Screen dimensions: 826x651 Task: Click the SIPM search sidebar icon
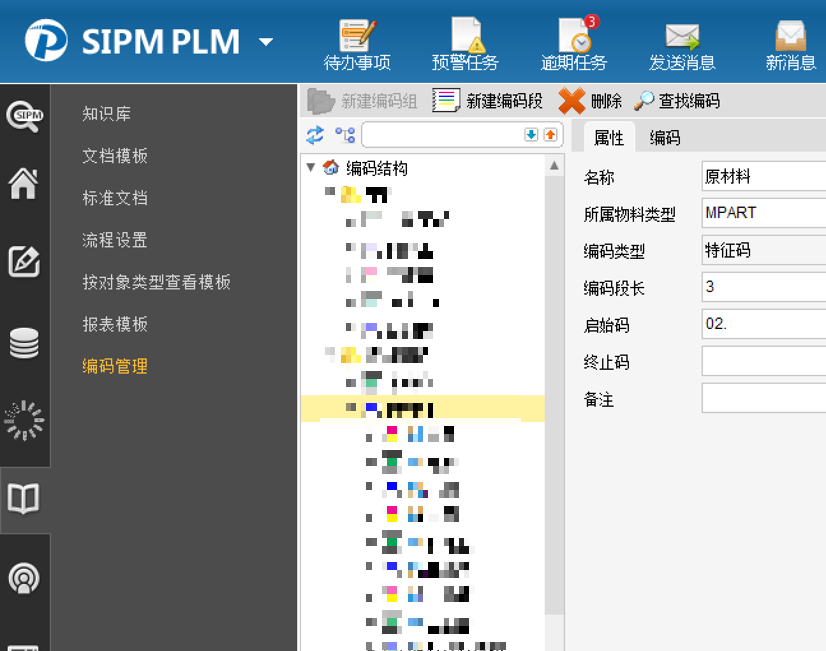24,116
